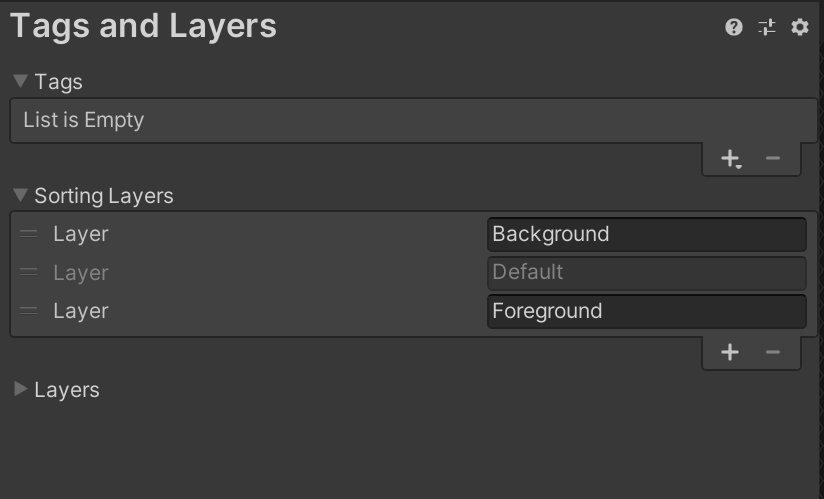Image resolution: width=824 pixels, height=499 pixels.
Task: Open the help documentation icon
Action: [x=734, y=27]
